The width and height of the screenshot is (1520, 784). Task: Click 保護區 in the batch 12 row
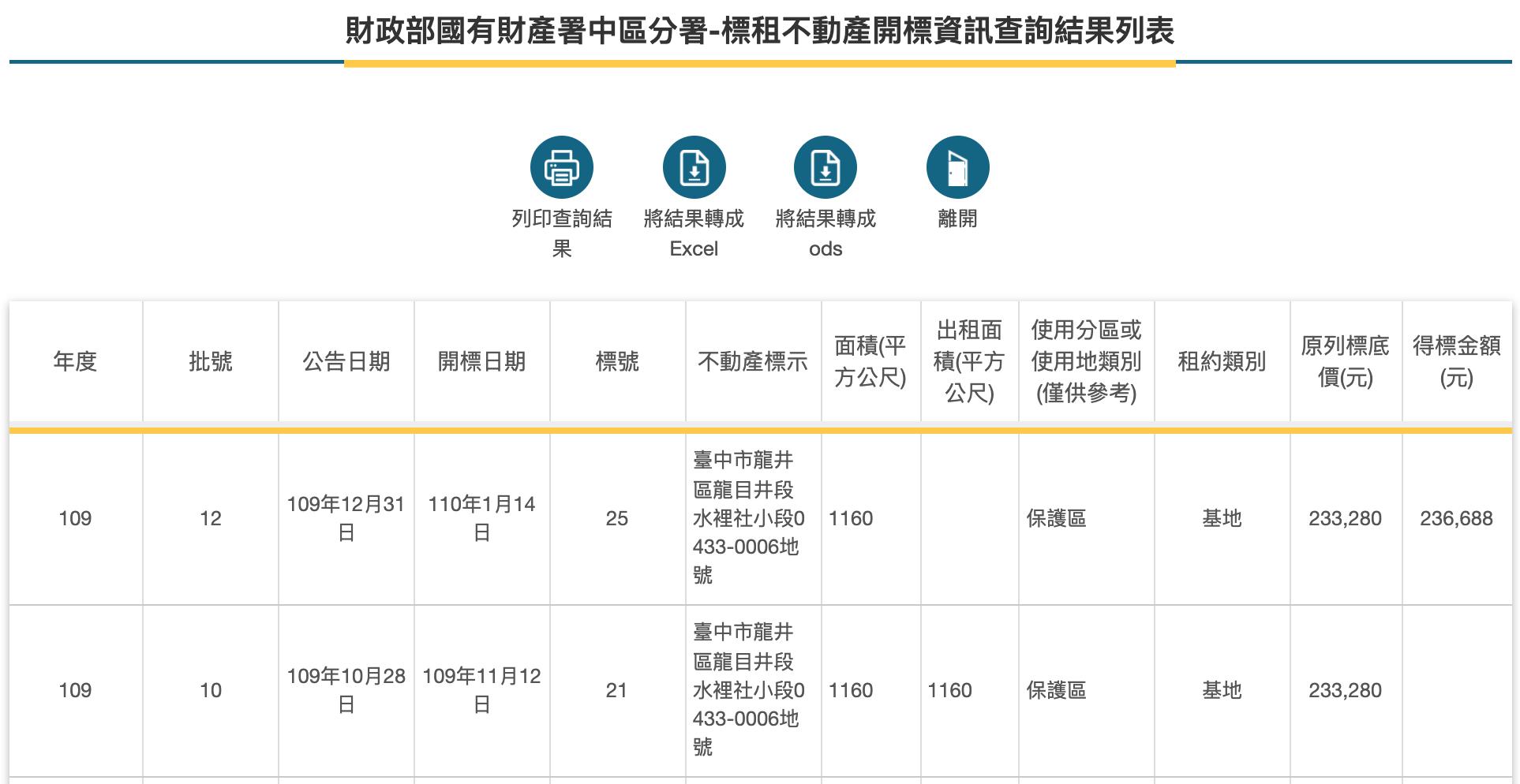pos(1056,518)
